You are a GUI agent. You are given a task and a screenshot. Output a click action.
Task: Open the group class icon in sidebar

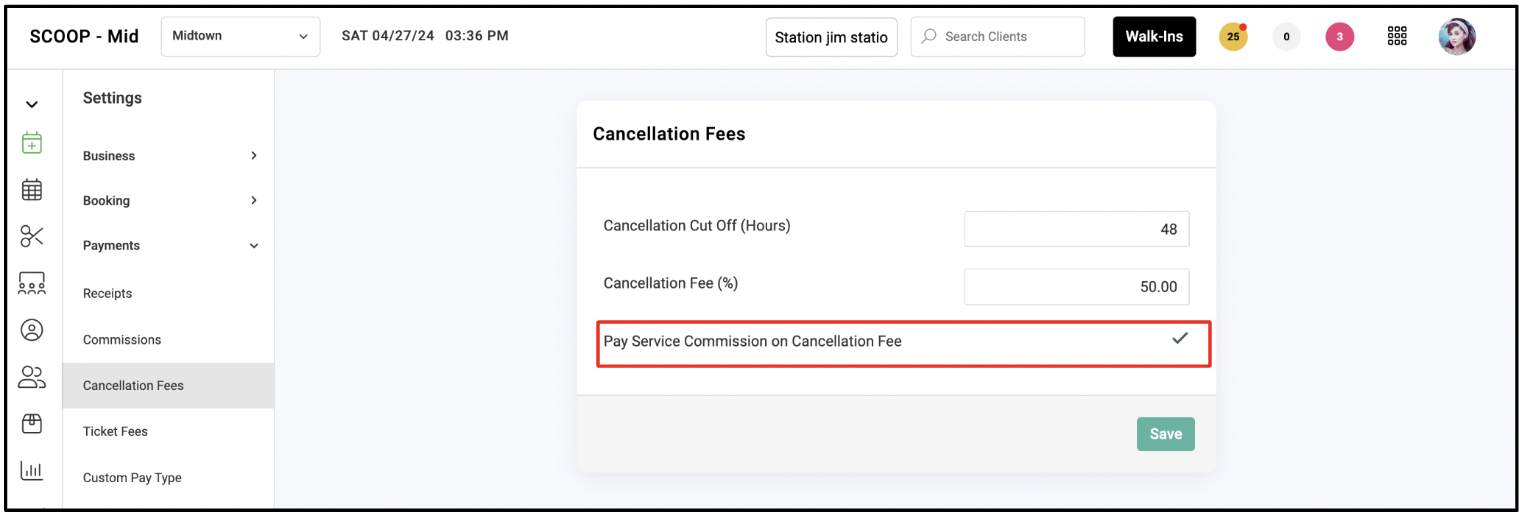32,283
